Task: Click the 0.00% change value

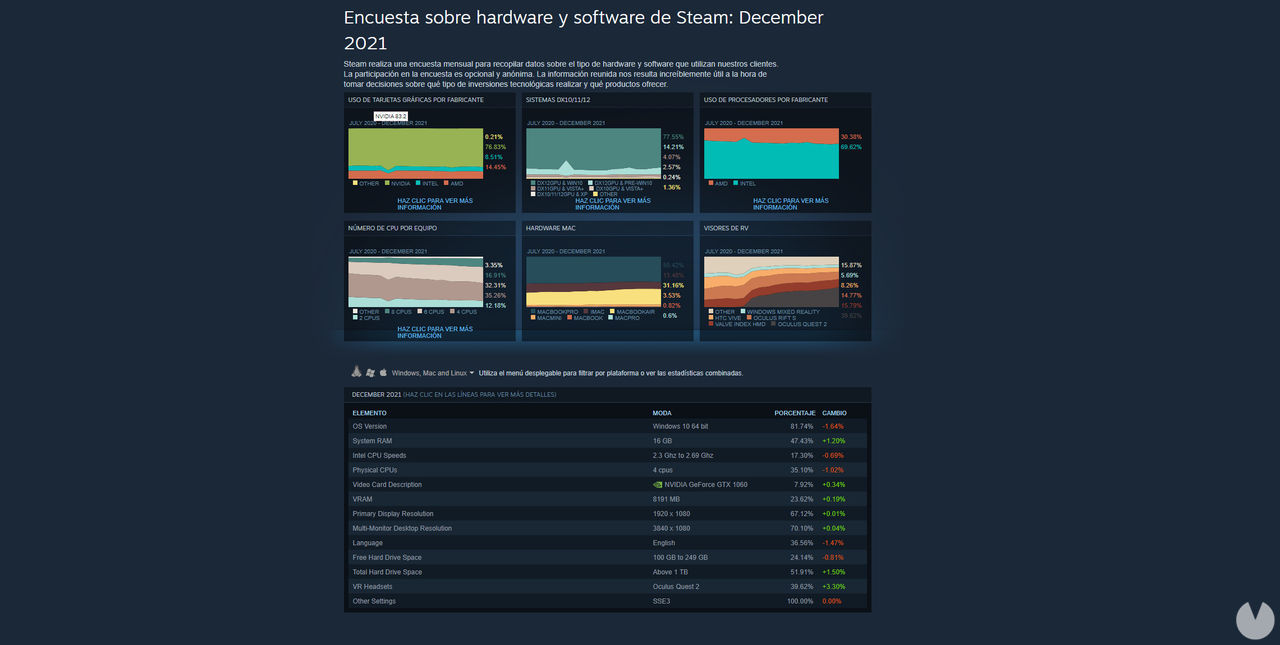Action: (832, 601)
